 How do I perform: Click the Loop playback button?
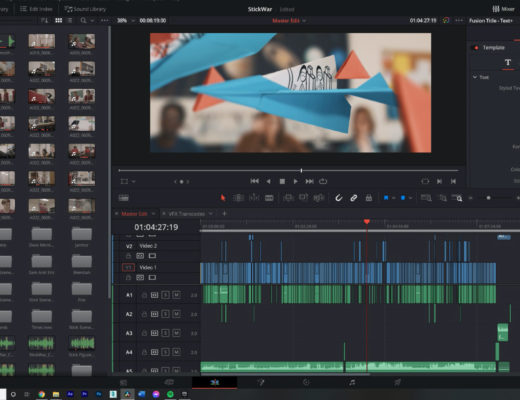tap(323, 181)
